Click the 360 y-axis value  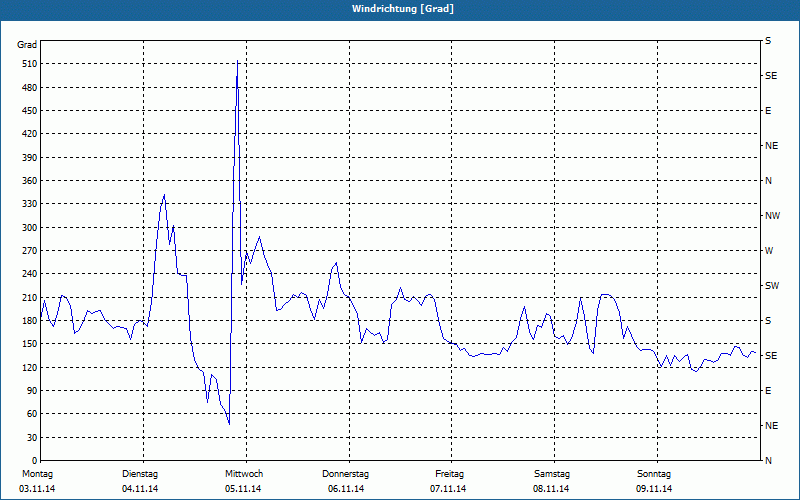[29, 181]
